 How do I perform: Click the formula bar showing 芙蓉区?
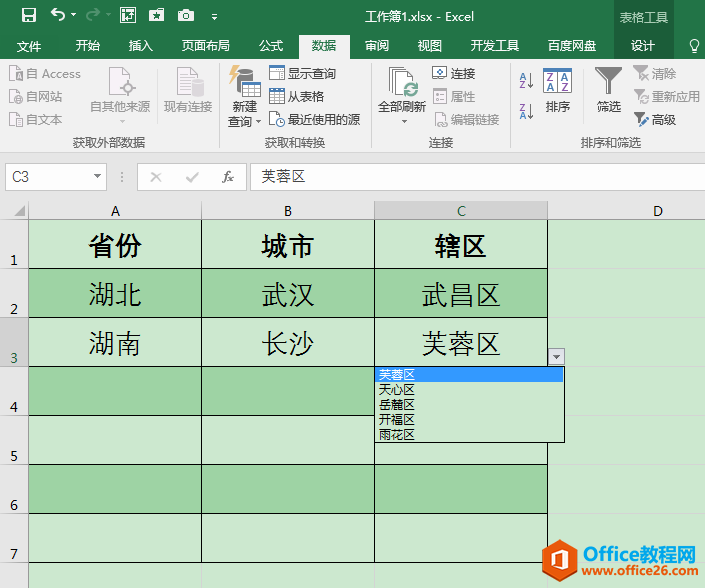tap(477, 177)
